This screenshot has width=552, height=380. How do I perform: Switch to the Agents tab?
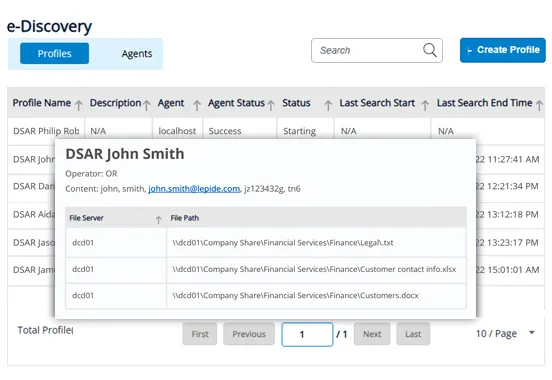point(137,54)
